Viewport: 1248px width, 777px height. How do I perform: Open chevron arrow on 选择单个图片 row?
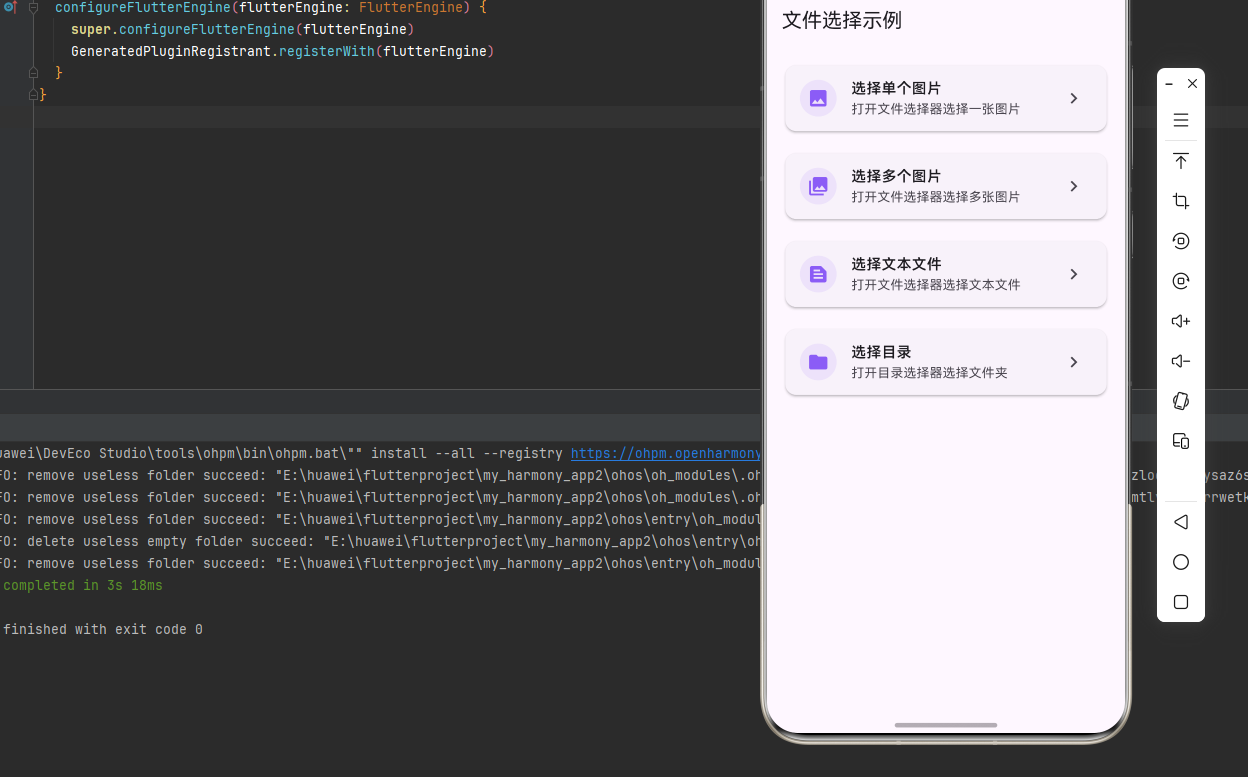coord(1074,98)
